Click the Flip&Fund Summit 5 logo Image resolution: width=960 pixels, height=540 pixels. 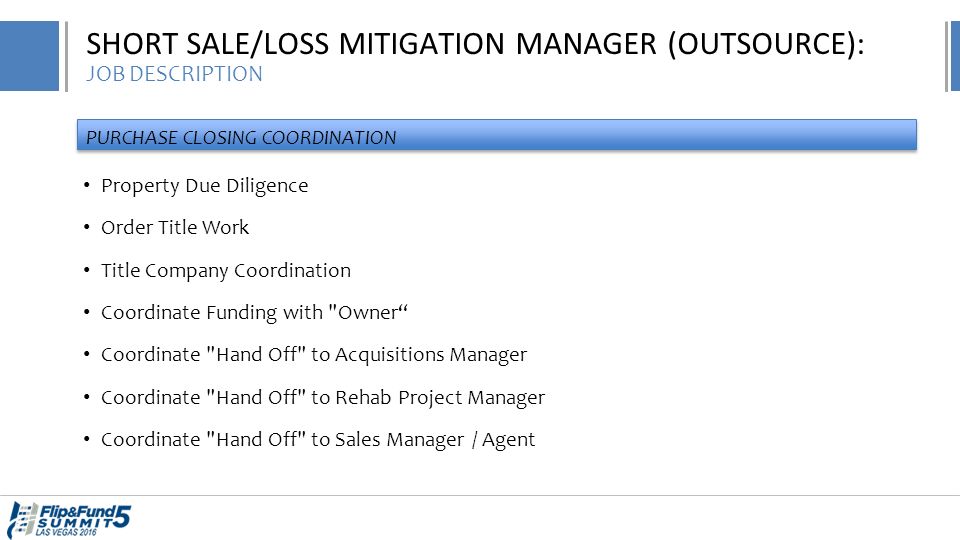69,520
